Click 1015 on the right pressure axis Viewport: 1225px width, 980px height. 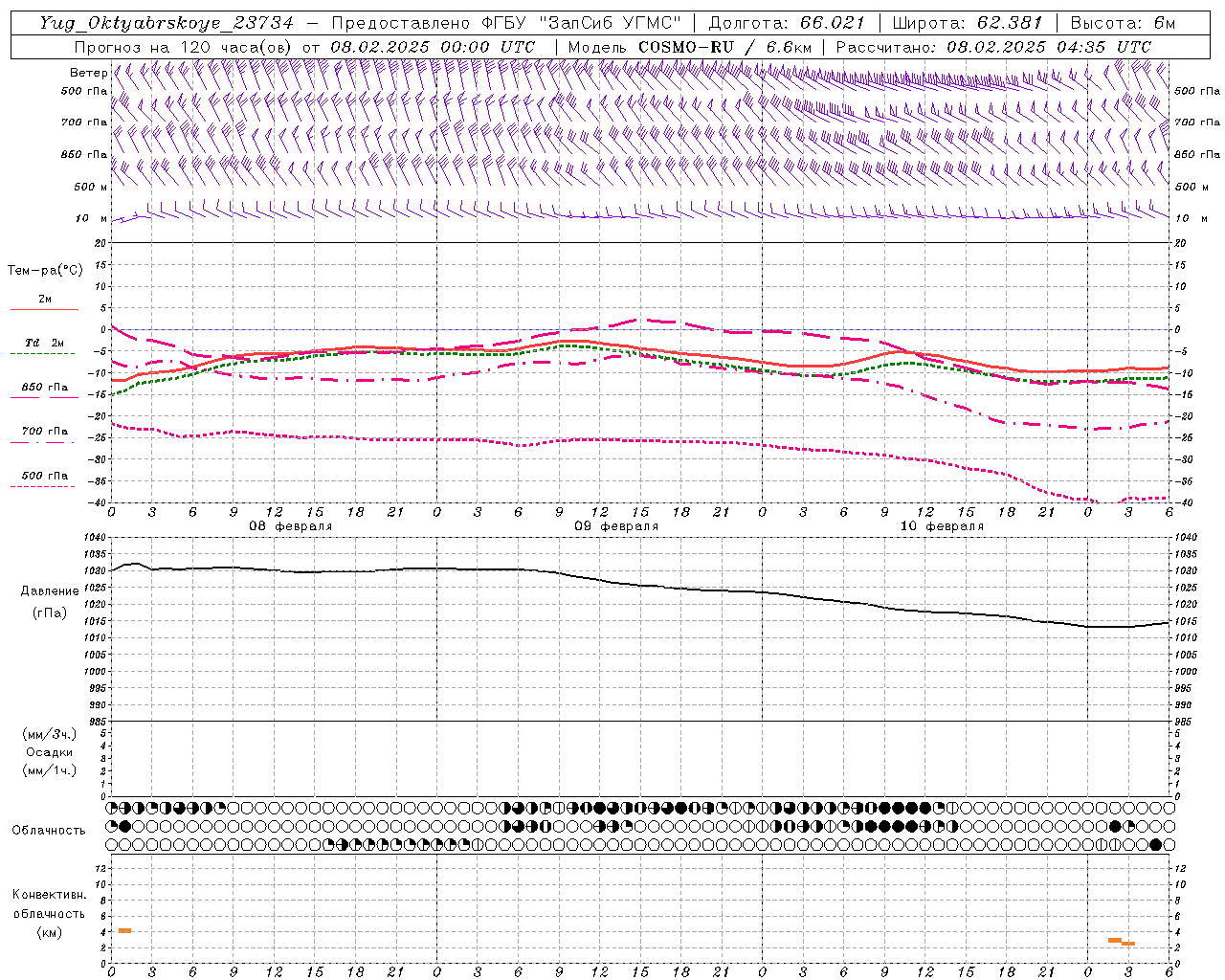1185,622
